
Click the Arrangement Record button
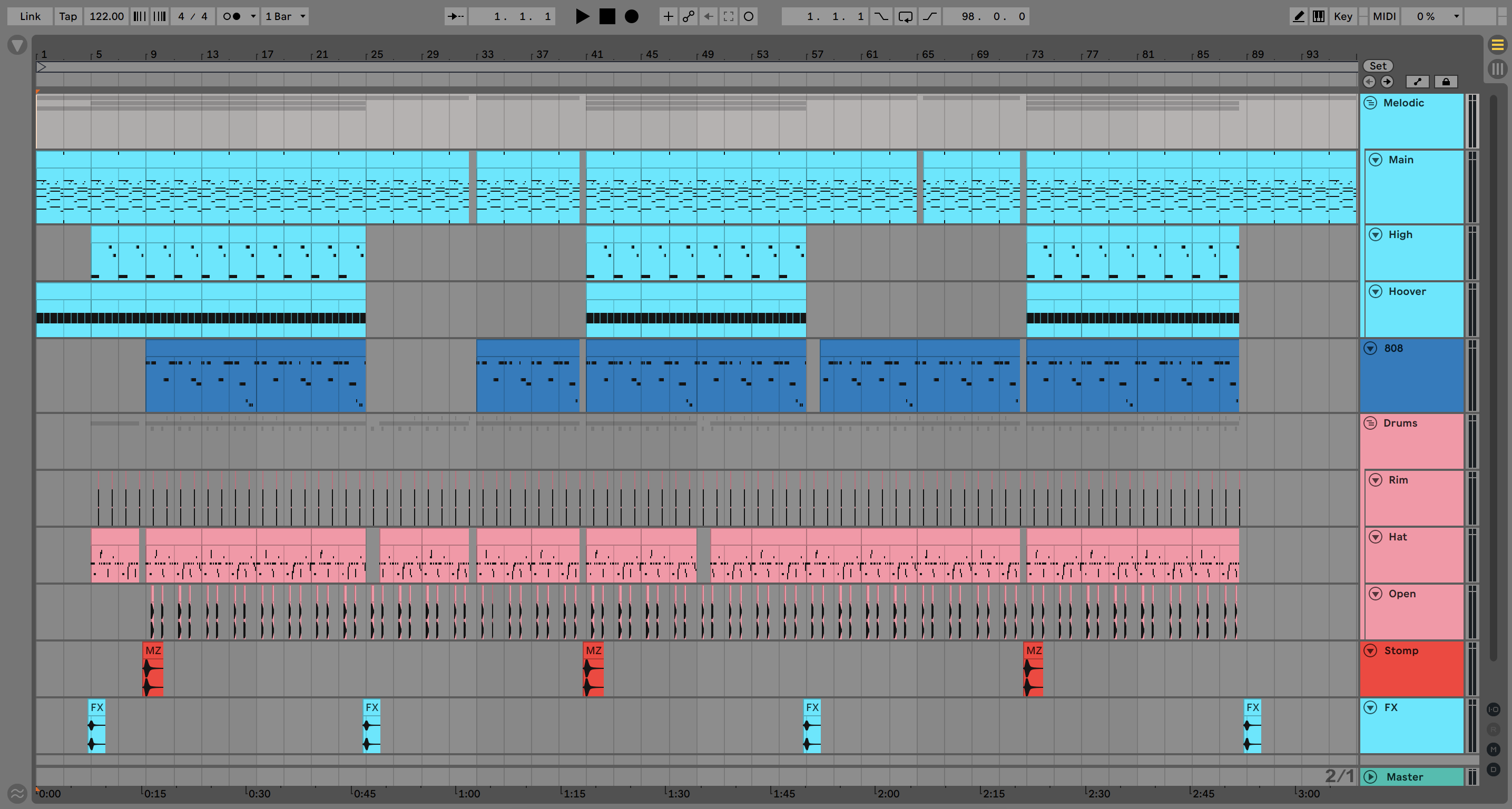click(631, 16)
